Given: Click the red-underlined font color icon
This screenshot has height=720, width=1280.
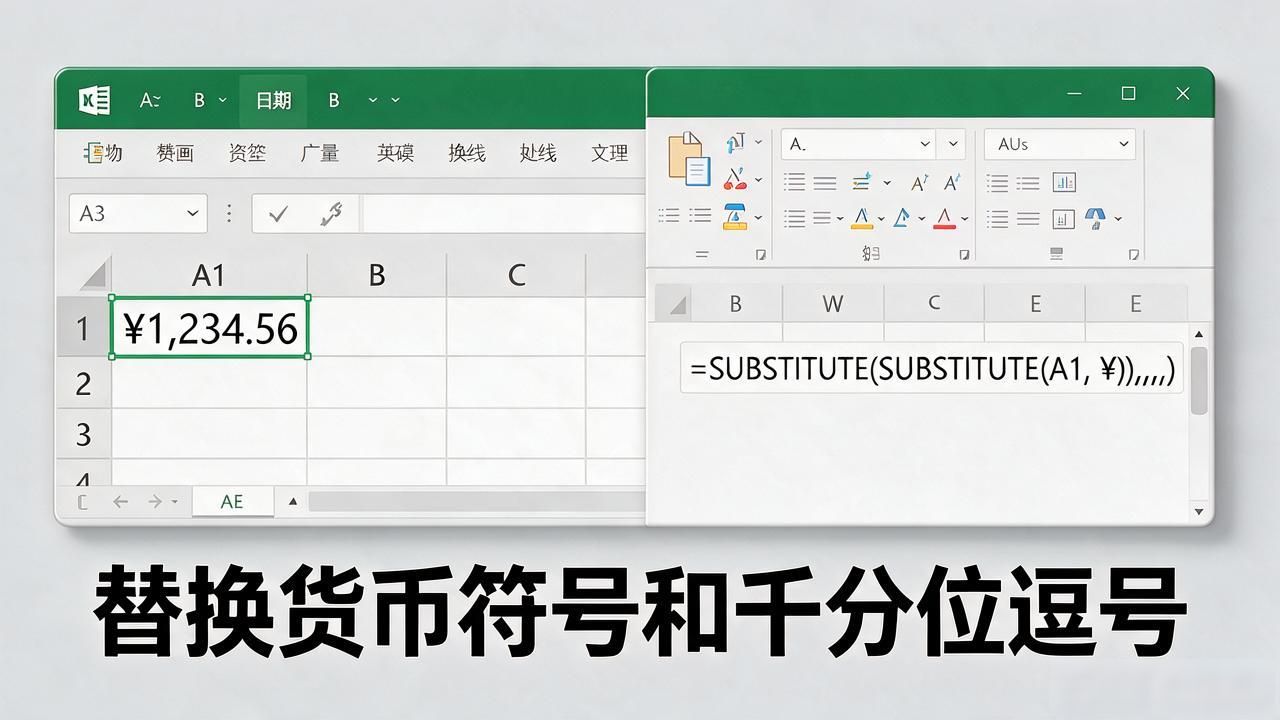Looking at the screenshot, I should coord(944,218).
